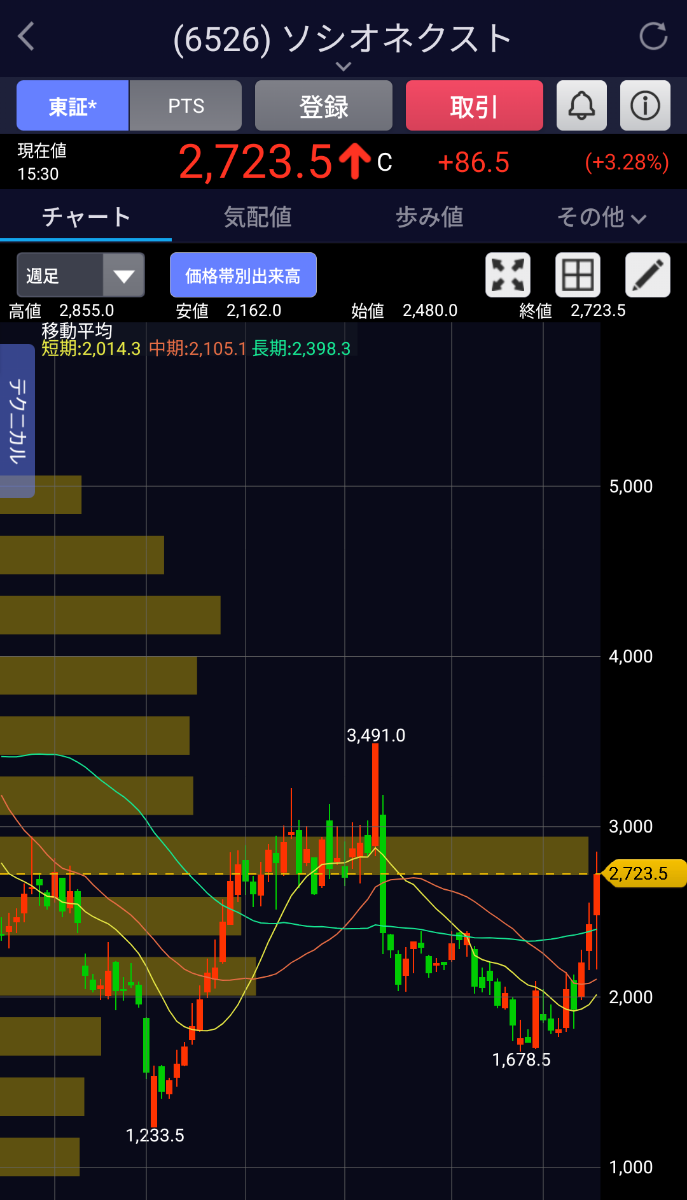Select the 短期:2,014.3 moving average label
The height and width of the screenshot is (1200, 687).
click(91, 348)
